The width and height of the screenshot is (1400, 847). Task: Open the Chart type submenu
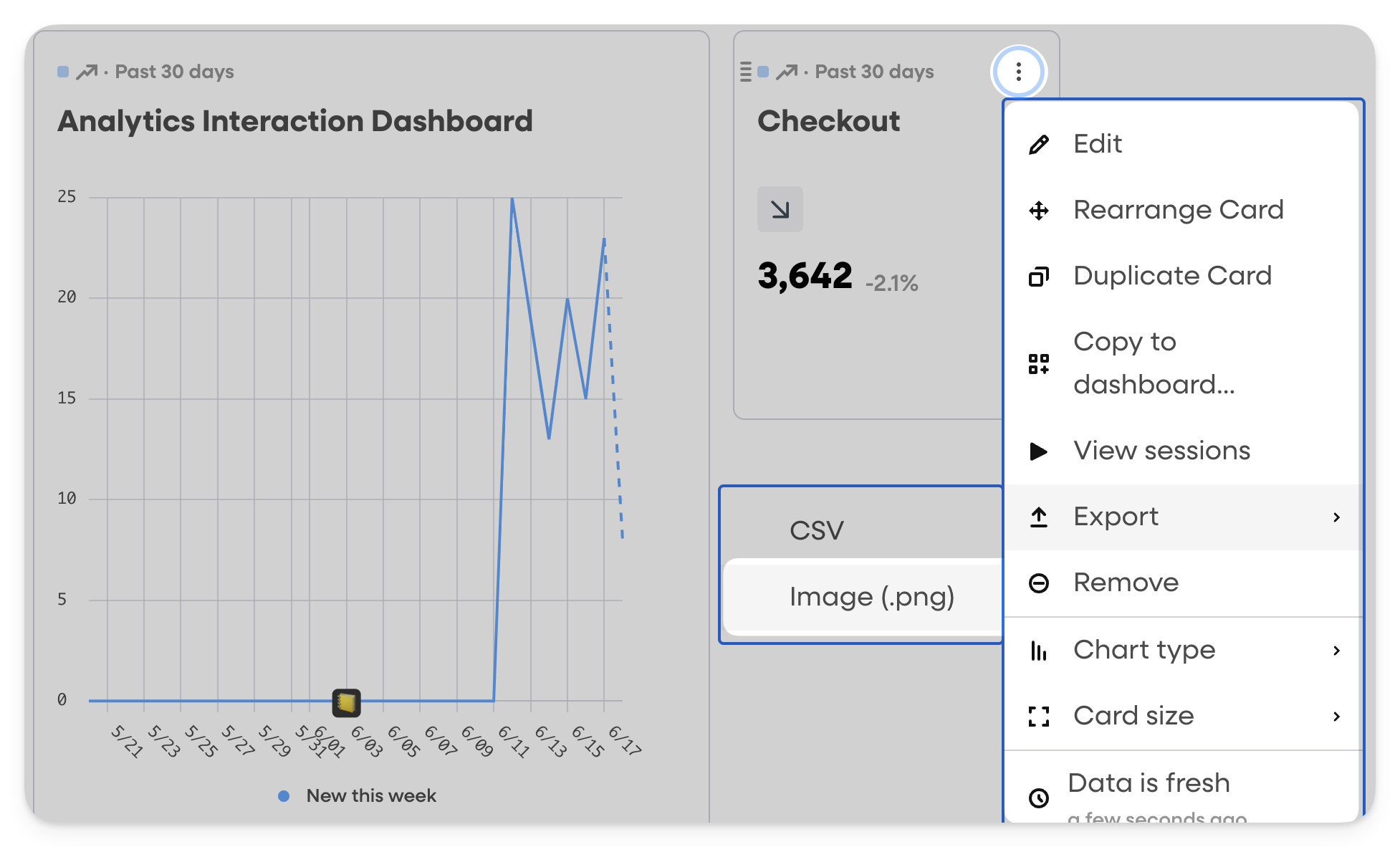pos(1338,650)
